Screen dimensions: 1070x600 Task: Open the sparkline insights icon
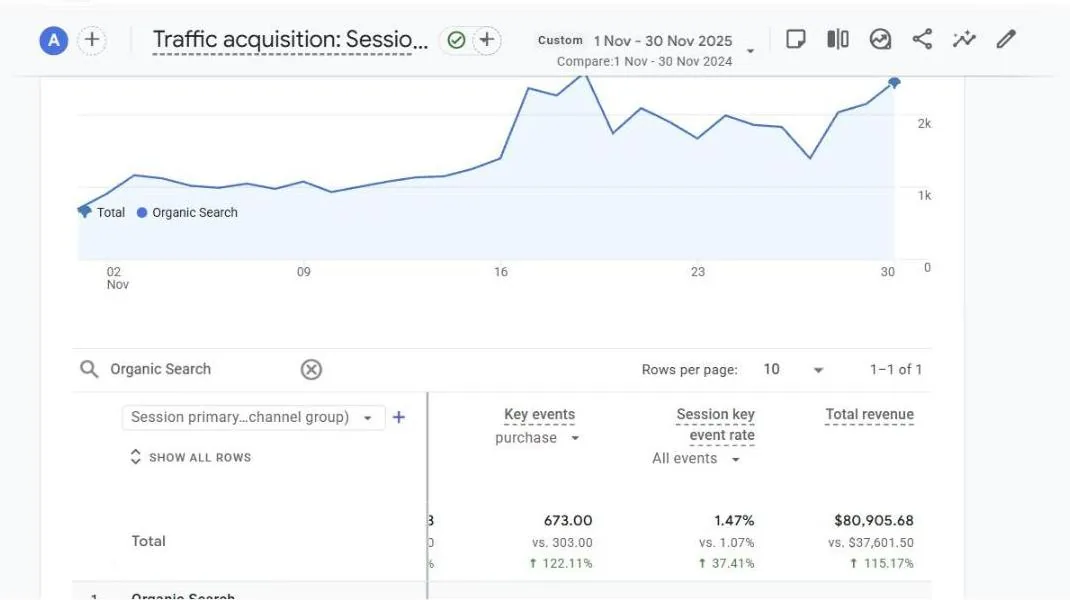(964, 39)
